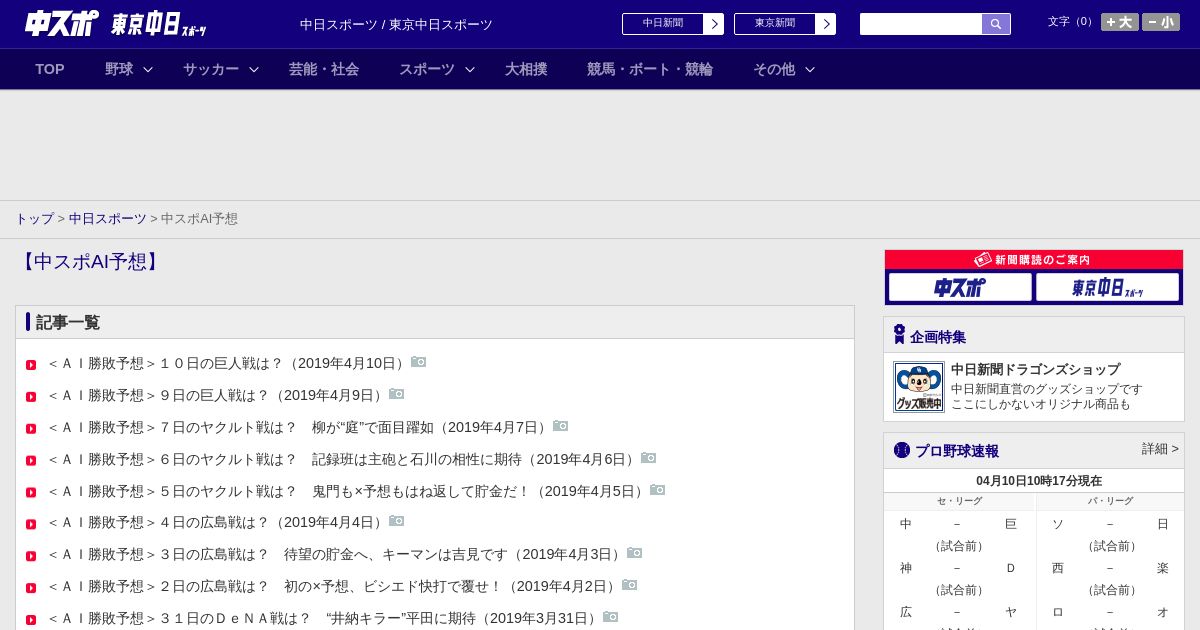
Task: Open 芸能・社会 section
Action: [324, 69]
